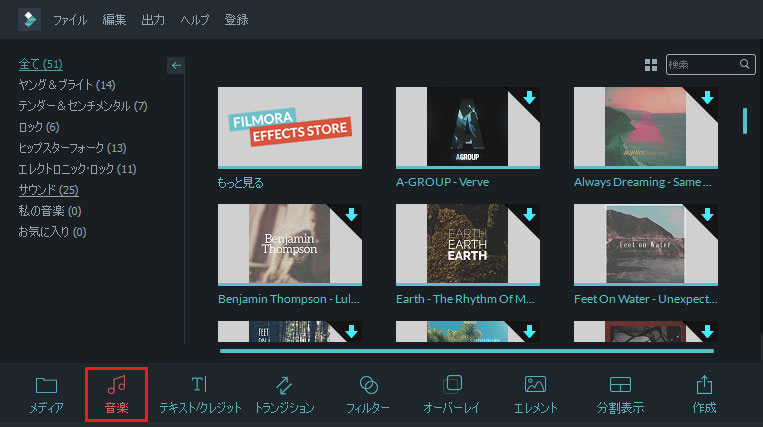Open the テキスト/クレジット tab
The image size is (763, 427).
[200, 395]
